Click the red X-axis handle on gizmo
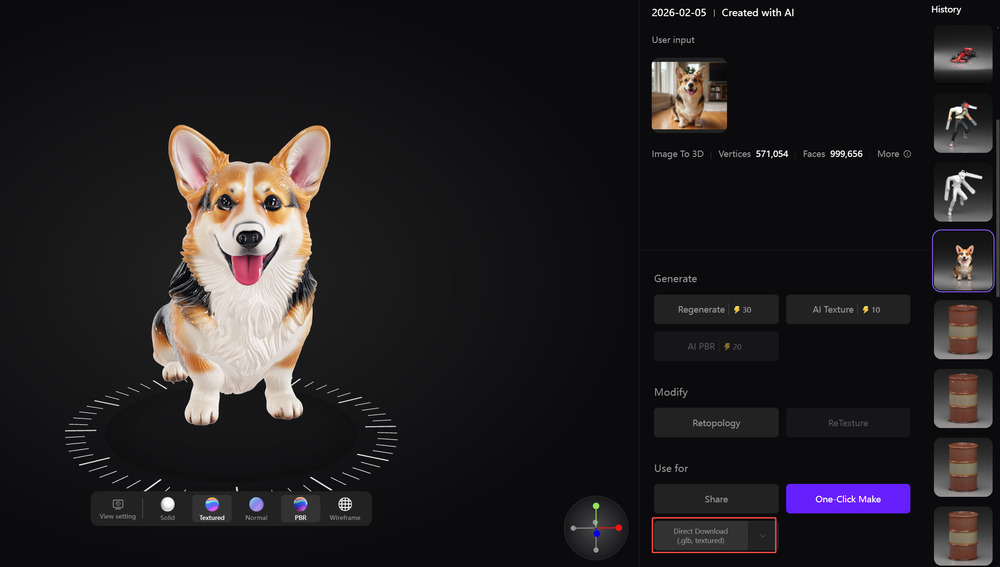 619,528
